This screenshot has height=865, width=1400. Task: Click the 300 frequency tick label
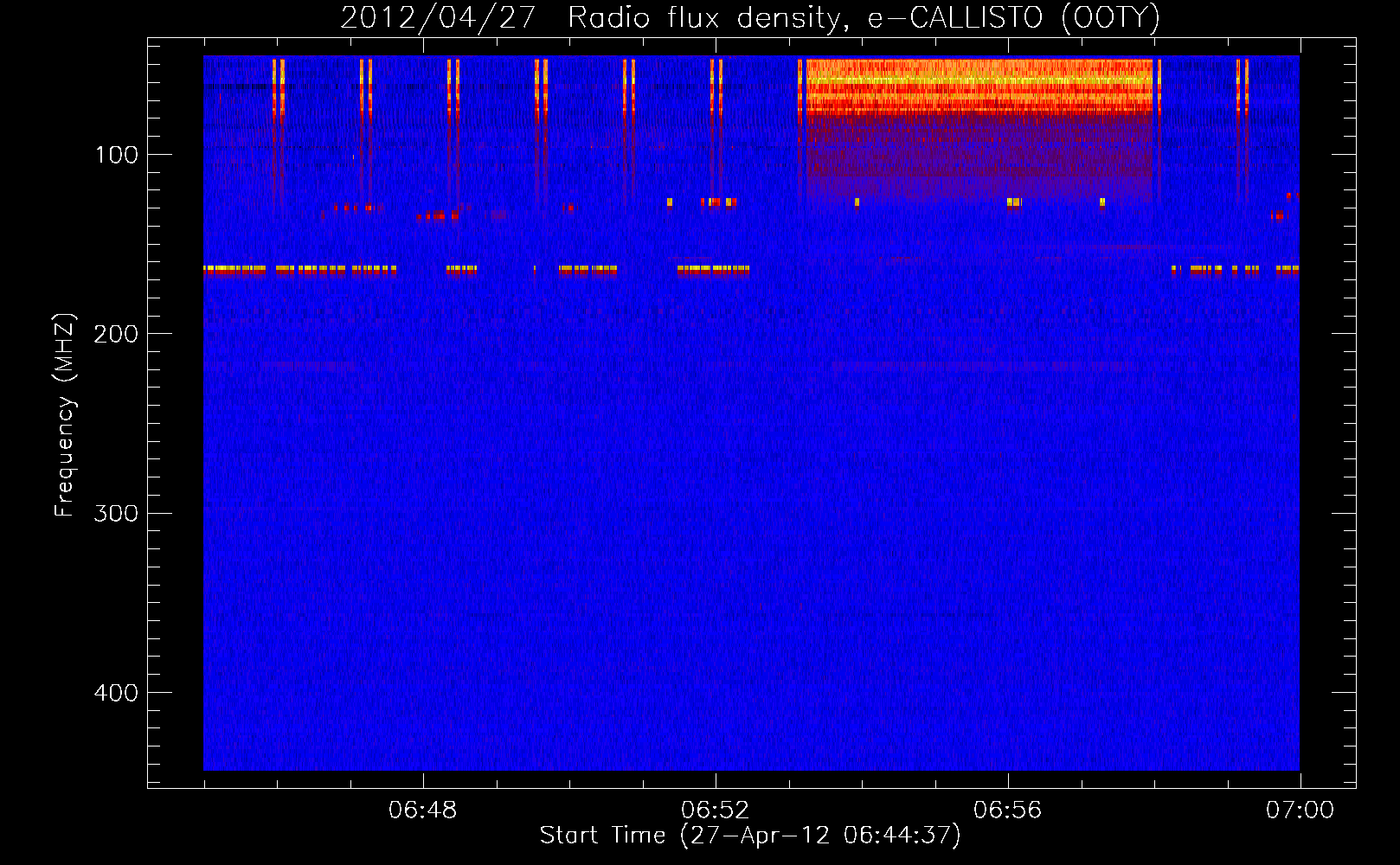[116, 513]
